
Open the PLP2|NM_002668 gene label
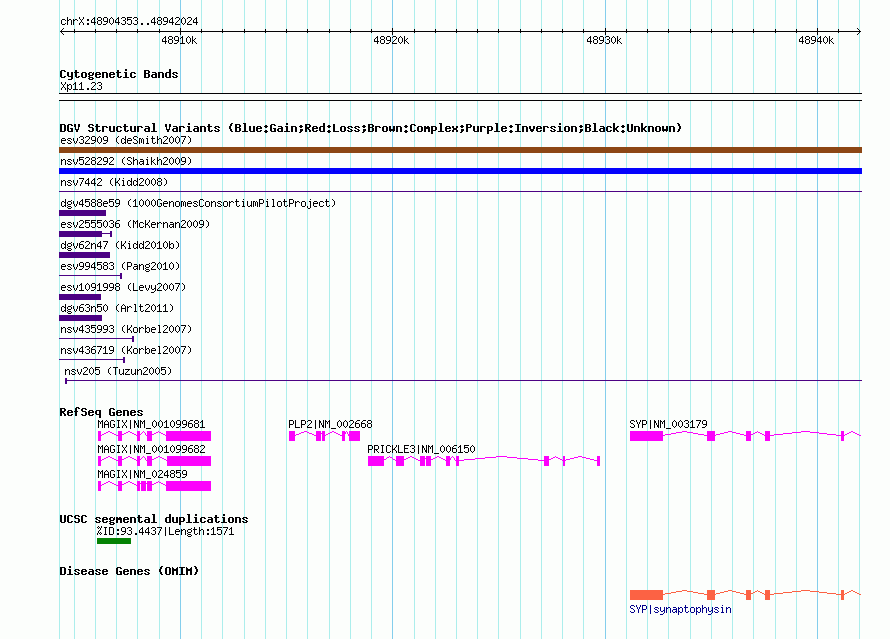coord(330,424)
